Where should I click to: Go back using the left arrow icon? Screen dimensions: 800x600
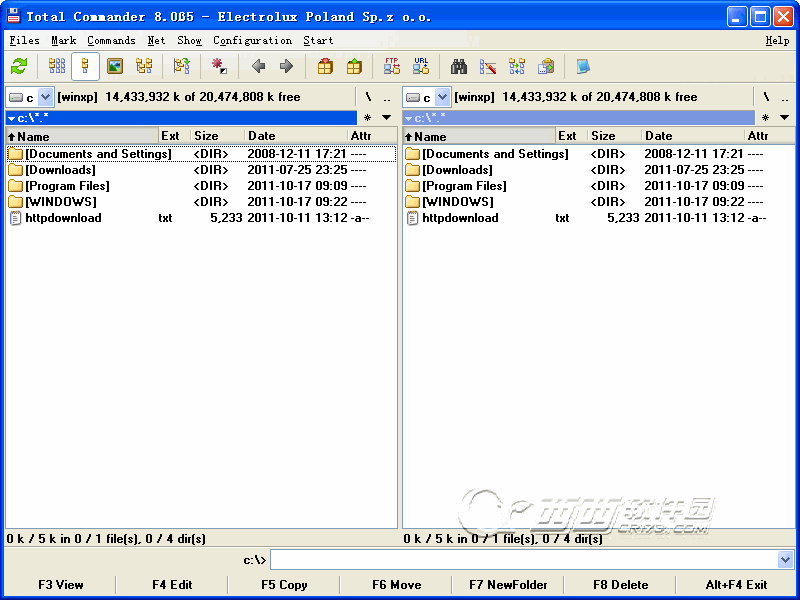click(x=258, y=66)
